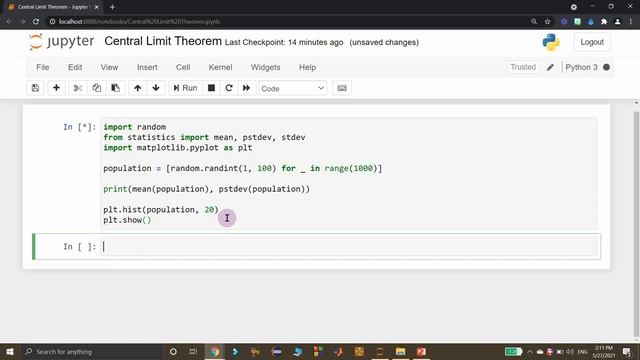The width and height of the screenshot is (640, 360).
Task: Open the Chrome three-dot menu
Action: point(631,22)
